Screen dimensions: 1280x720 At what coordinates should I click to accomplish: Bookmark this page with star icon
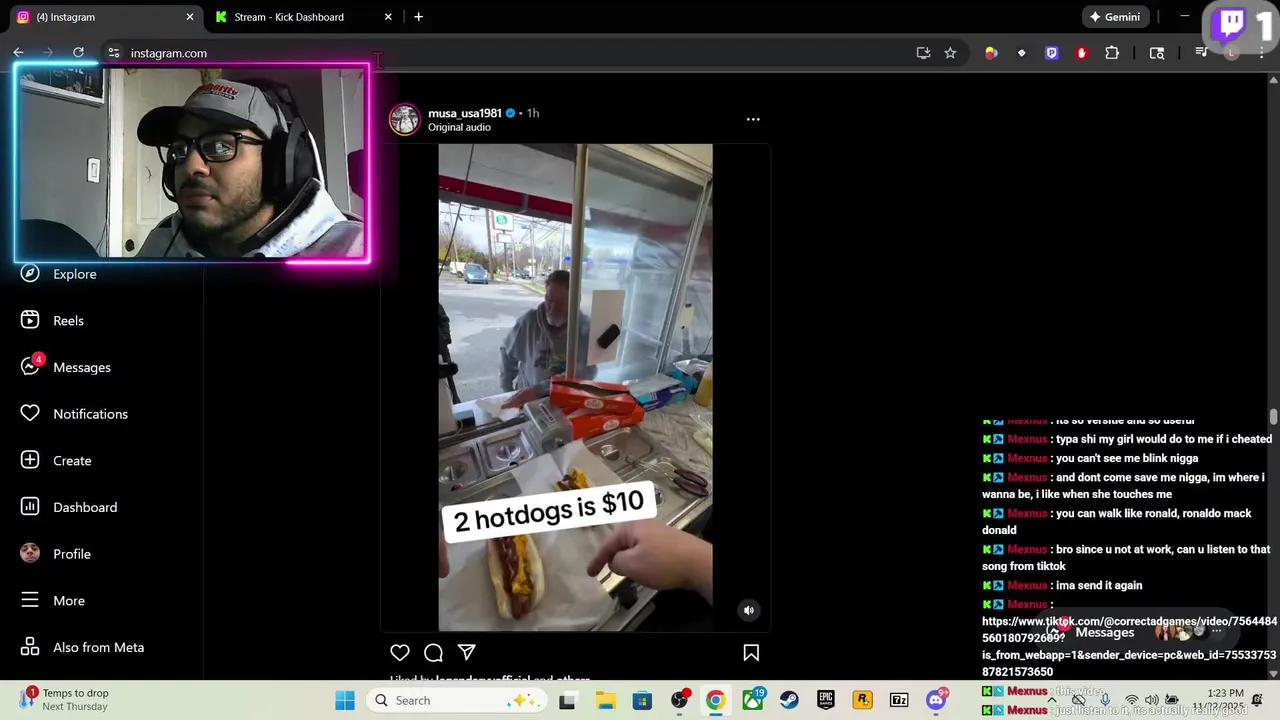(950, 53)
